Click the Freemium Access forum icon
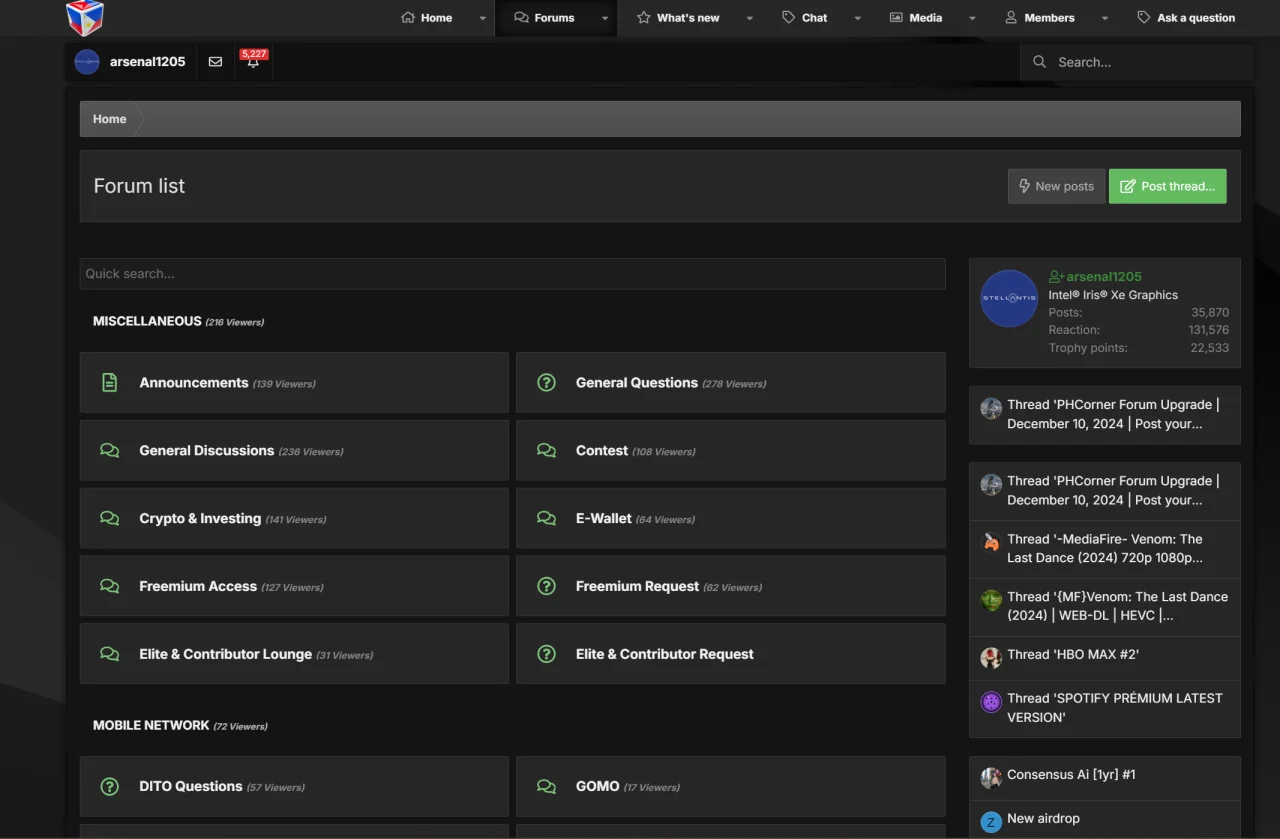 point(110,587)
